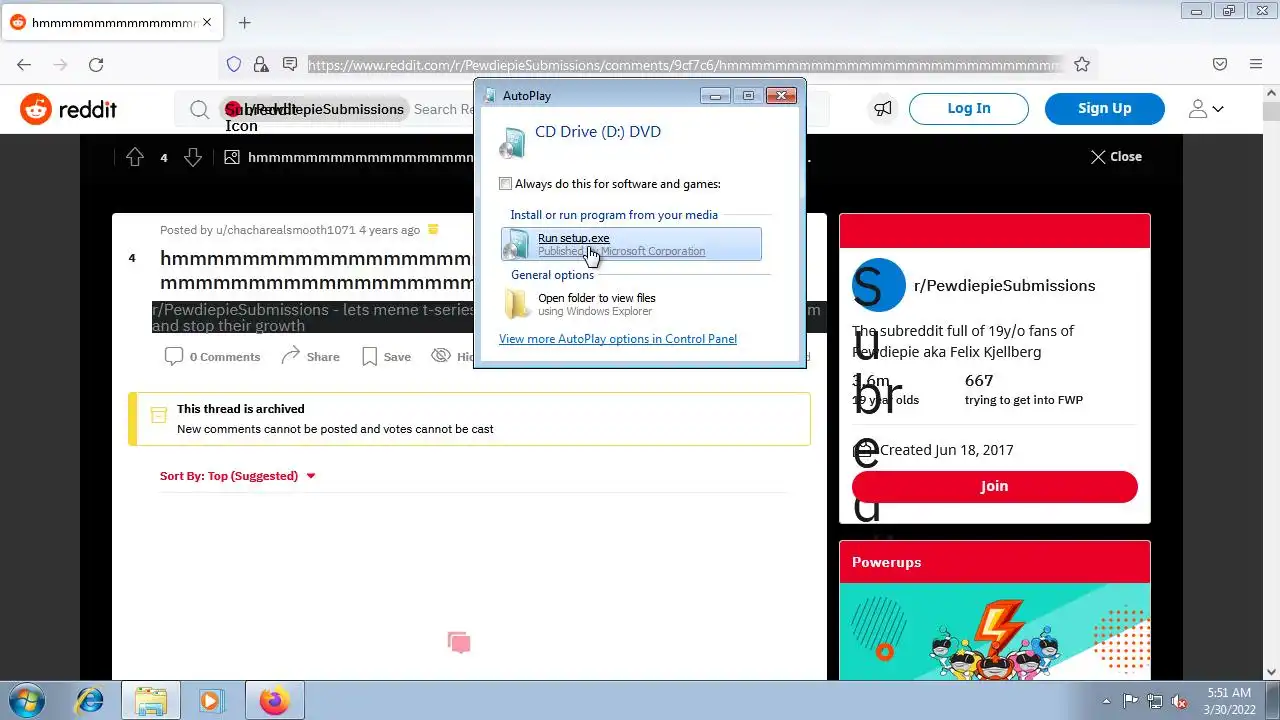This screenshot has height=720, width=1280.
Task: Bookmark page with the star icon
Action: tap(1081, 64)
